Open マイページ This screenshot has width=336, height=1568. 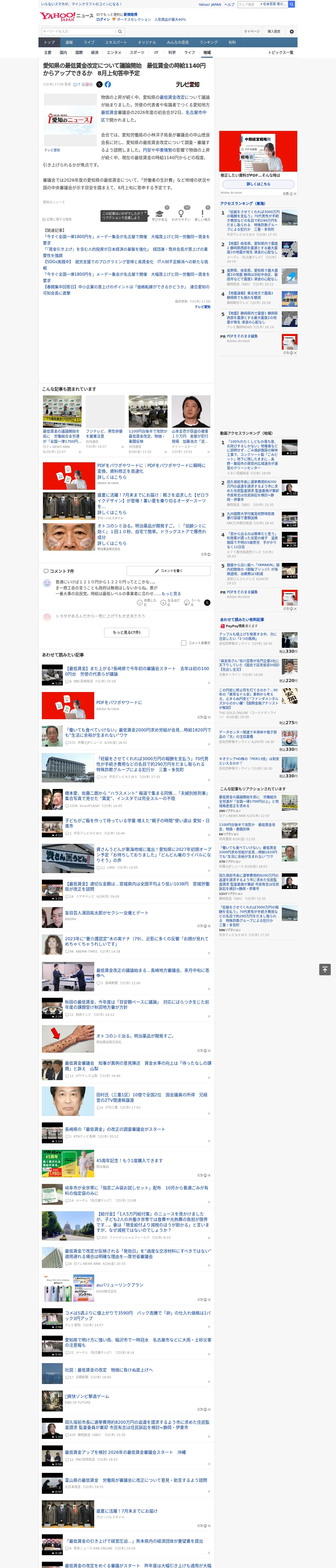point(251,32)
